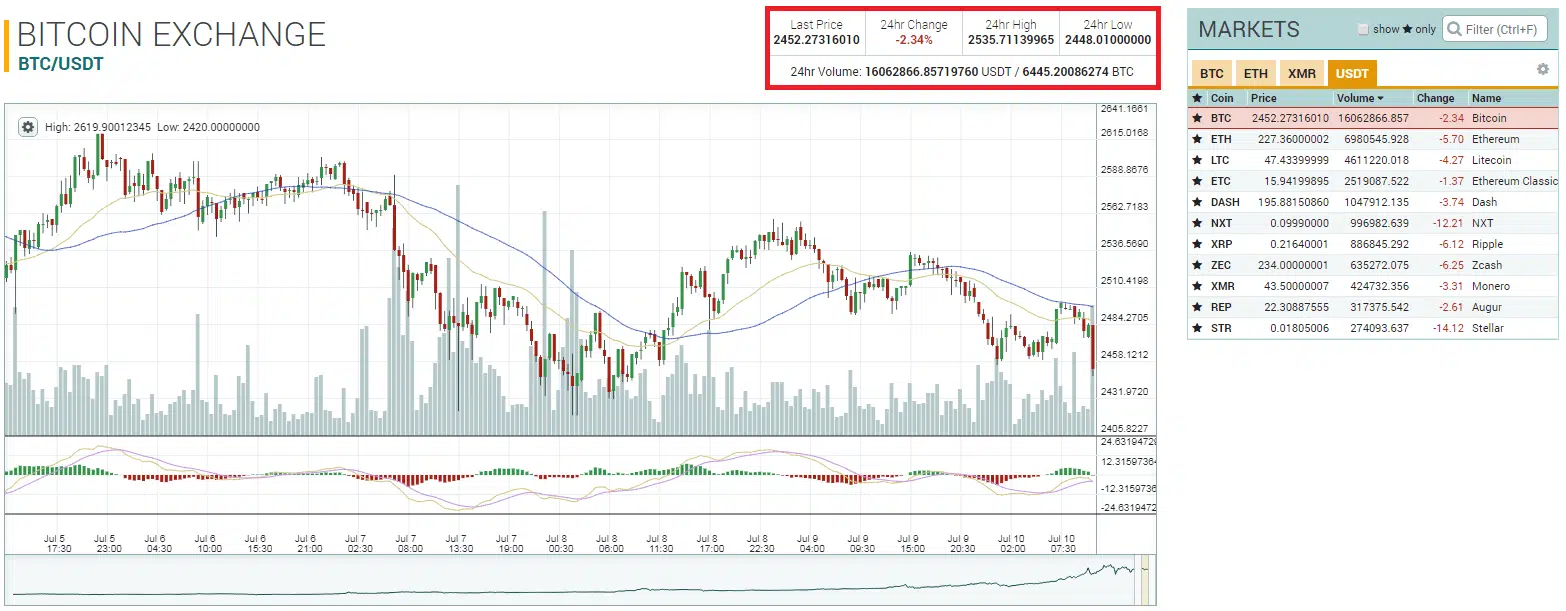Screen dimensions: 1566x611
Task: Mark DASH as a favorite star
Action: 1197,202
